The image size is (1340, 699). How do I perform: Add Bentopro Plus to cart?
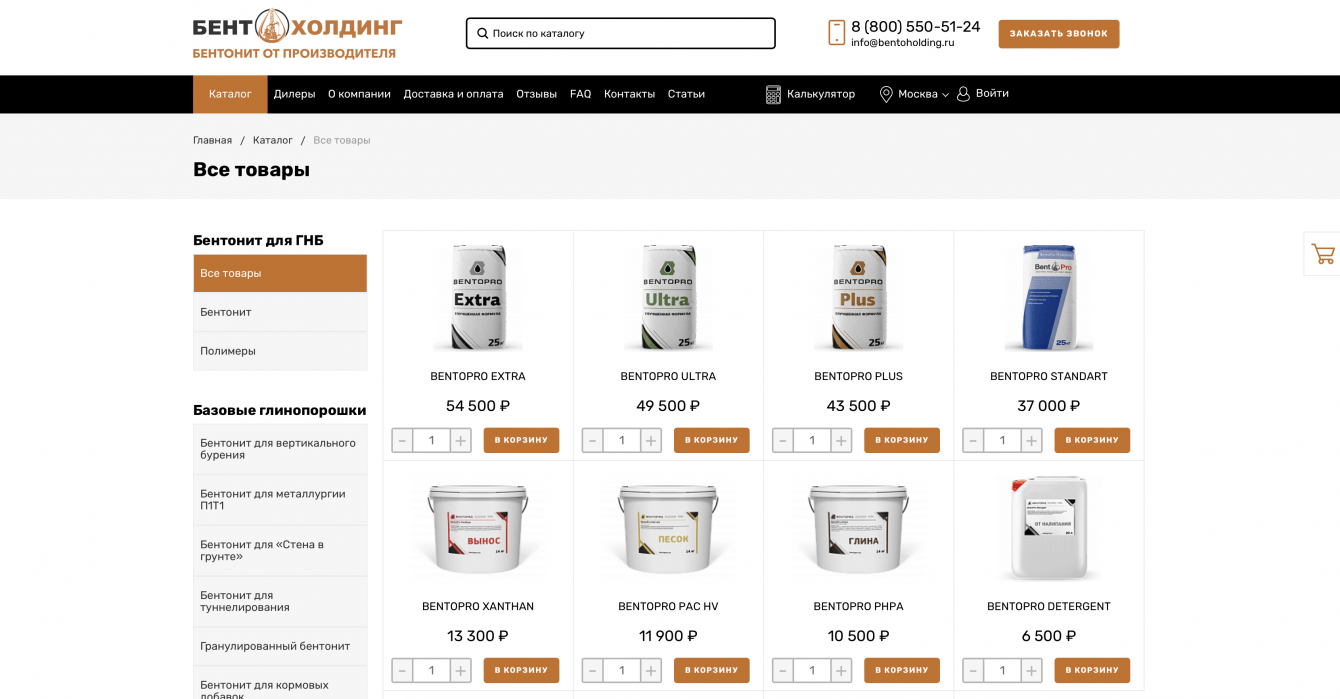click(902, 440)
